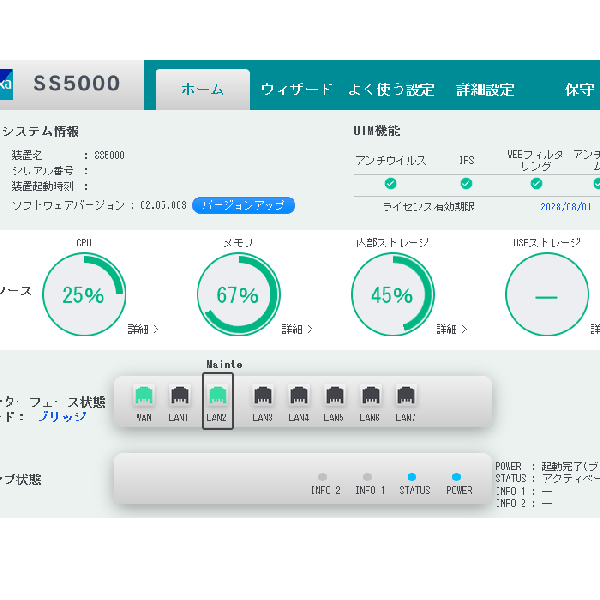Click the メモリ 67% usage gauge

239,295
